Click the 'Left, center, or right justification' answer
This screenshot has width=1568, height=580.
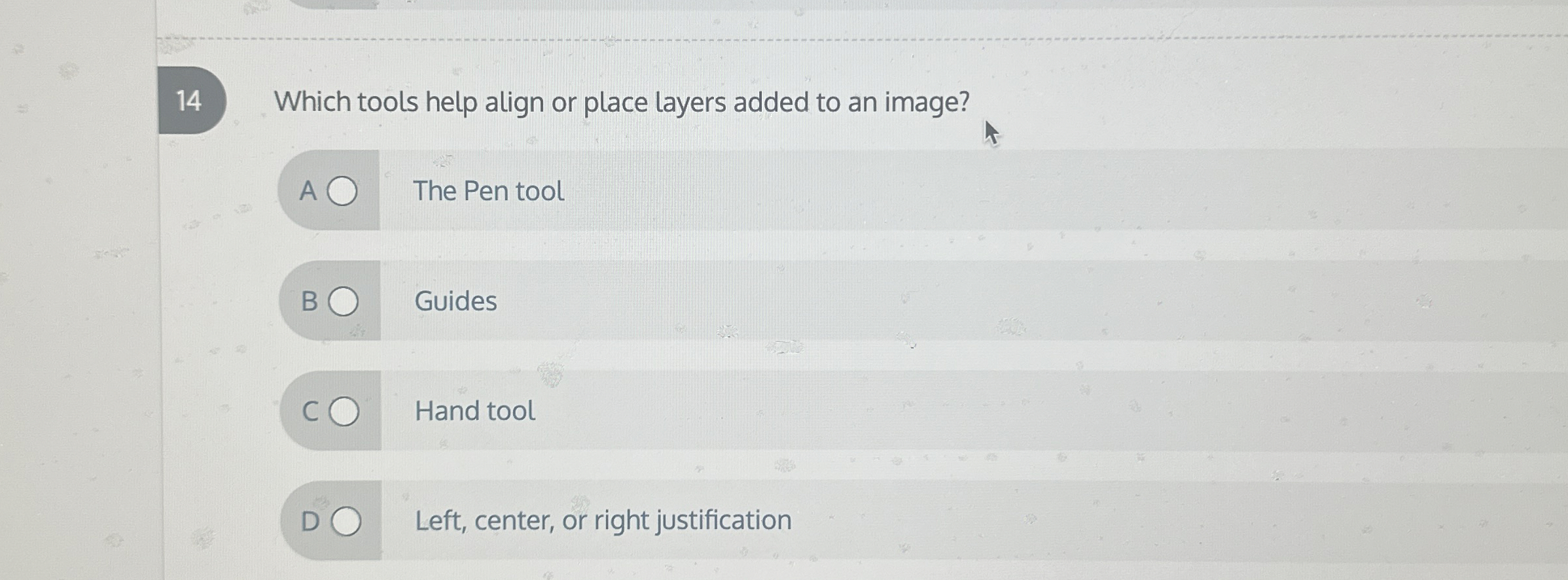pos(603,520)
